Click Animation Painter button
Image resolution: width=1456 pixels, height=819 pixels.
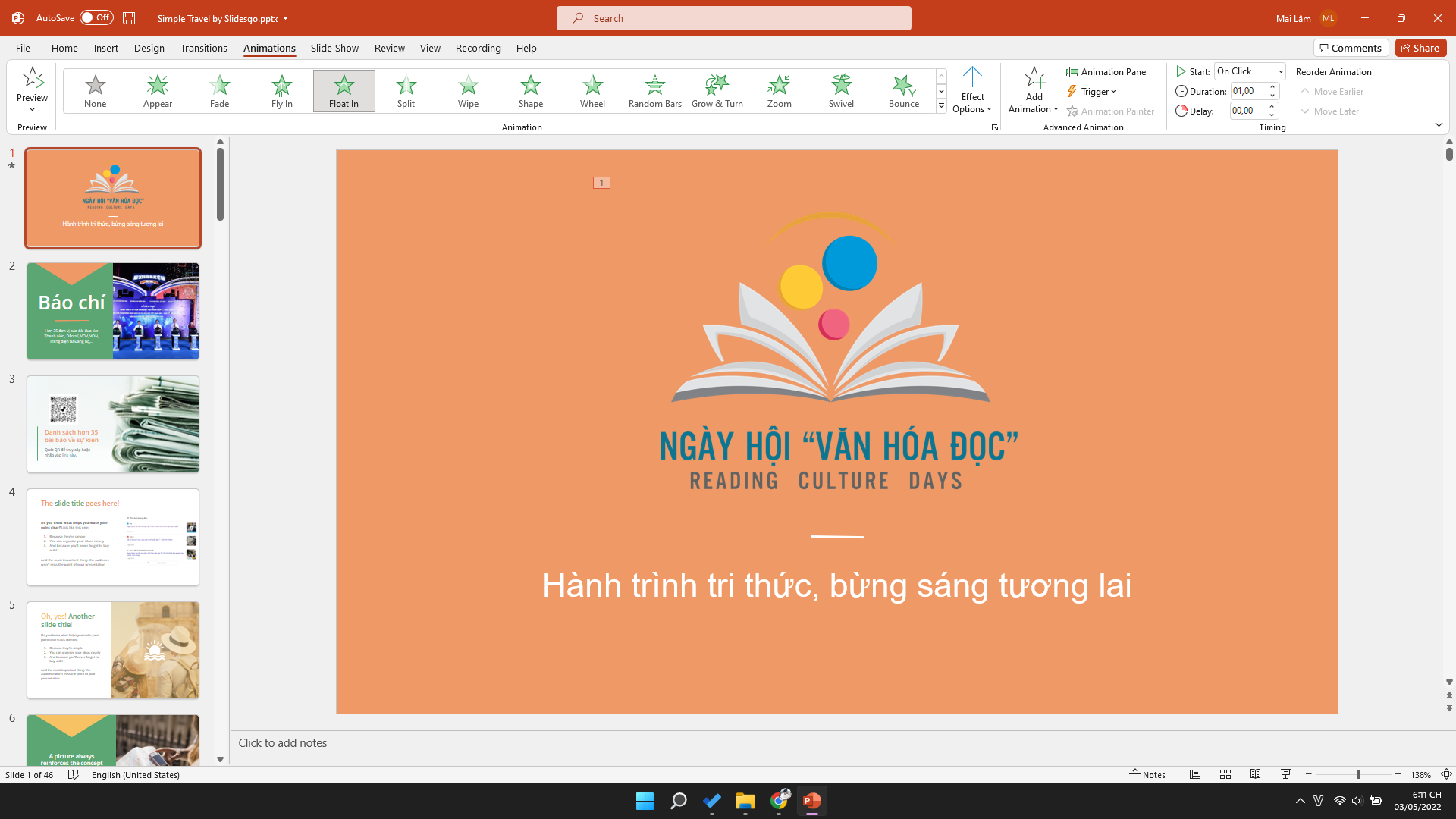(x=1110, y=111)
